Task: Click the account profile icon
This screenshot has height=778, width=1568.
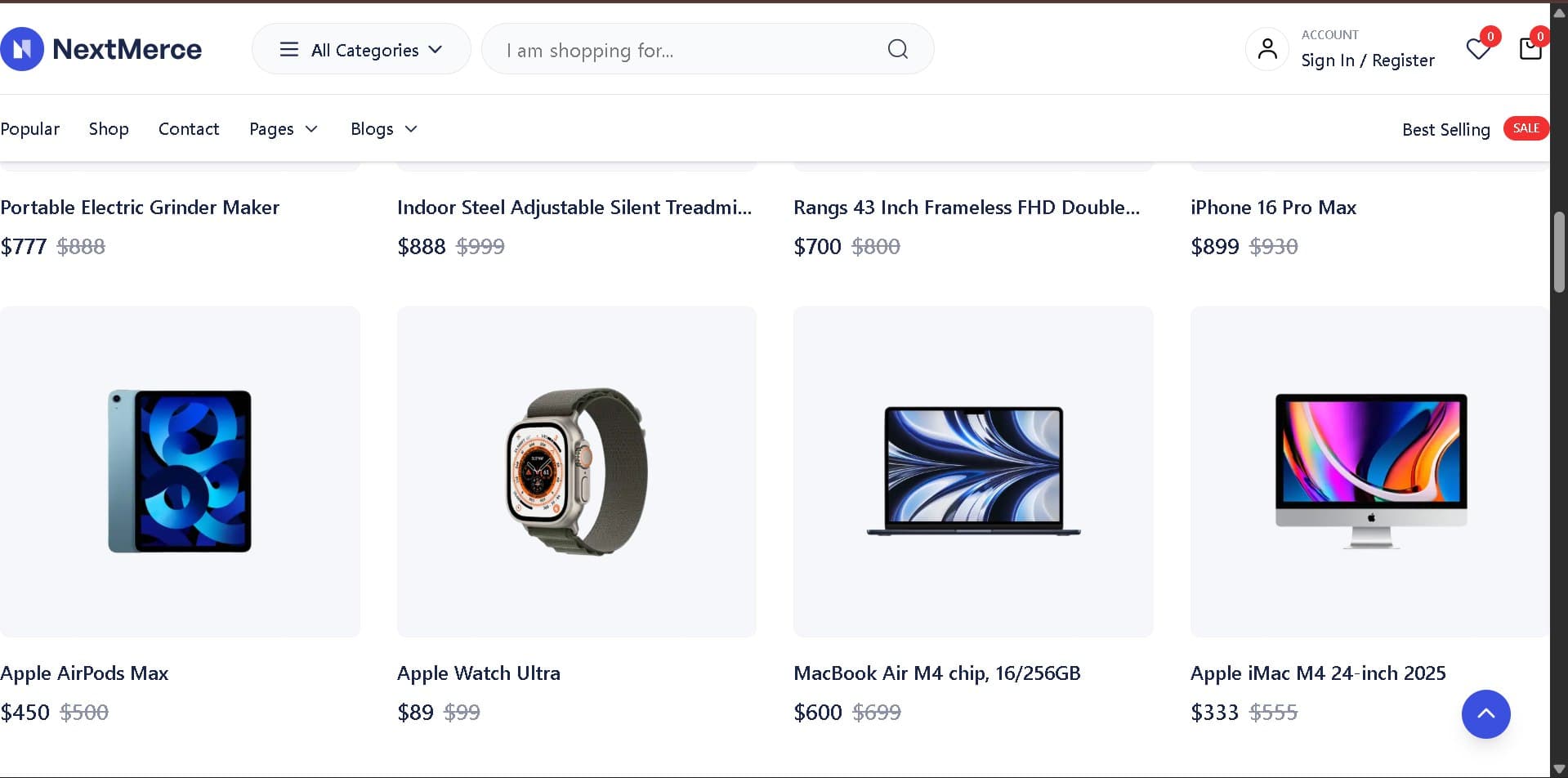Action: pos(1267,49)
